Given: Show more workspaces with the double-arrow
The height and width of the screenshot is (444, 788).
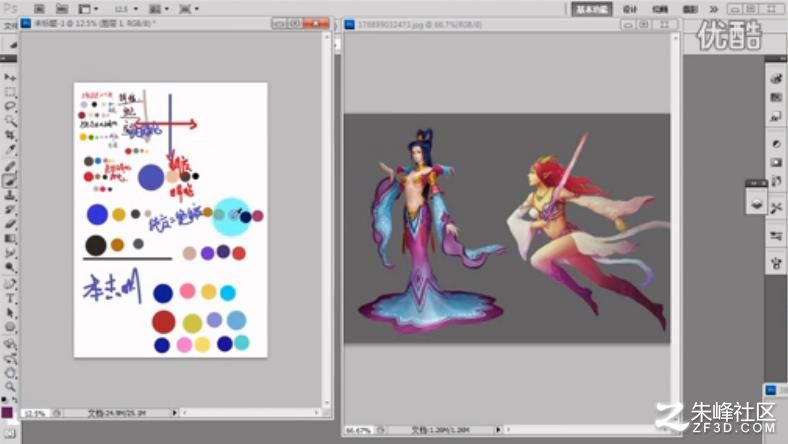Looking at the screenshot, I should (714, 9).
